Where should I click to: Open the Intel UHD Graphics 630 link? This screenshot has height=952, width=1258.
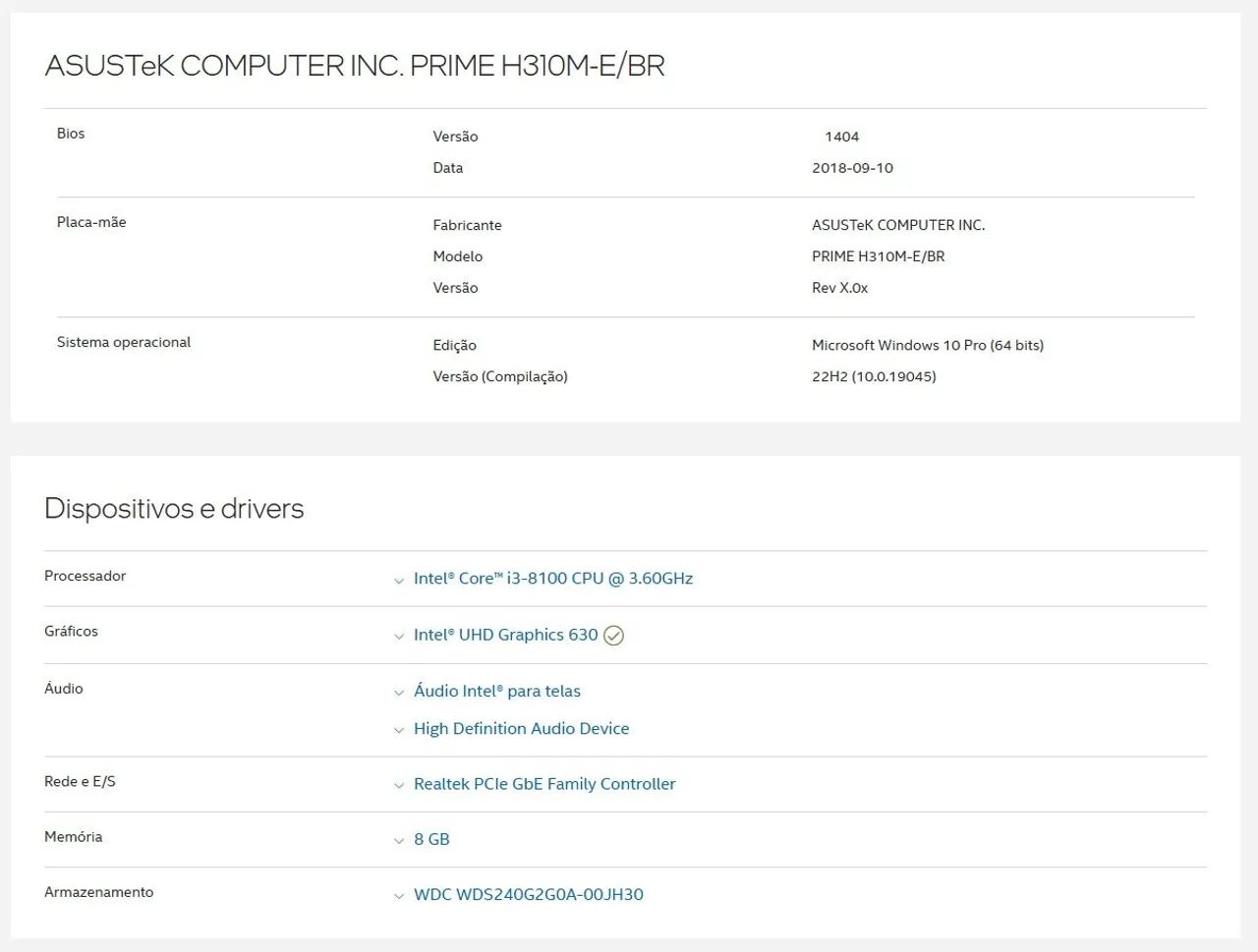pos(505,635)
